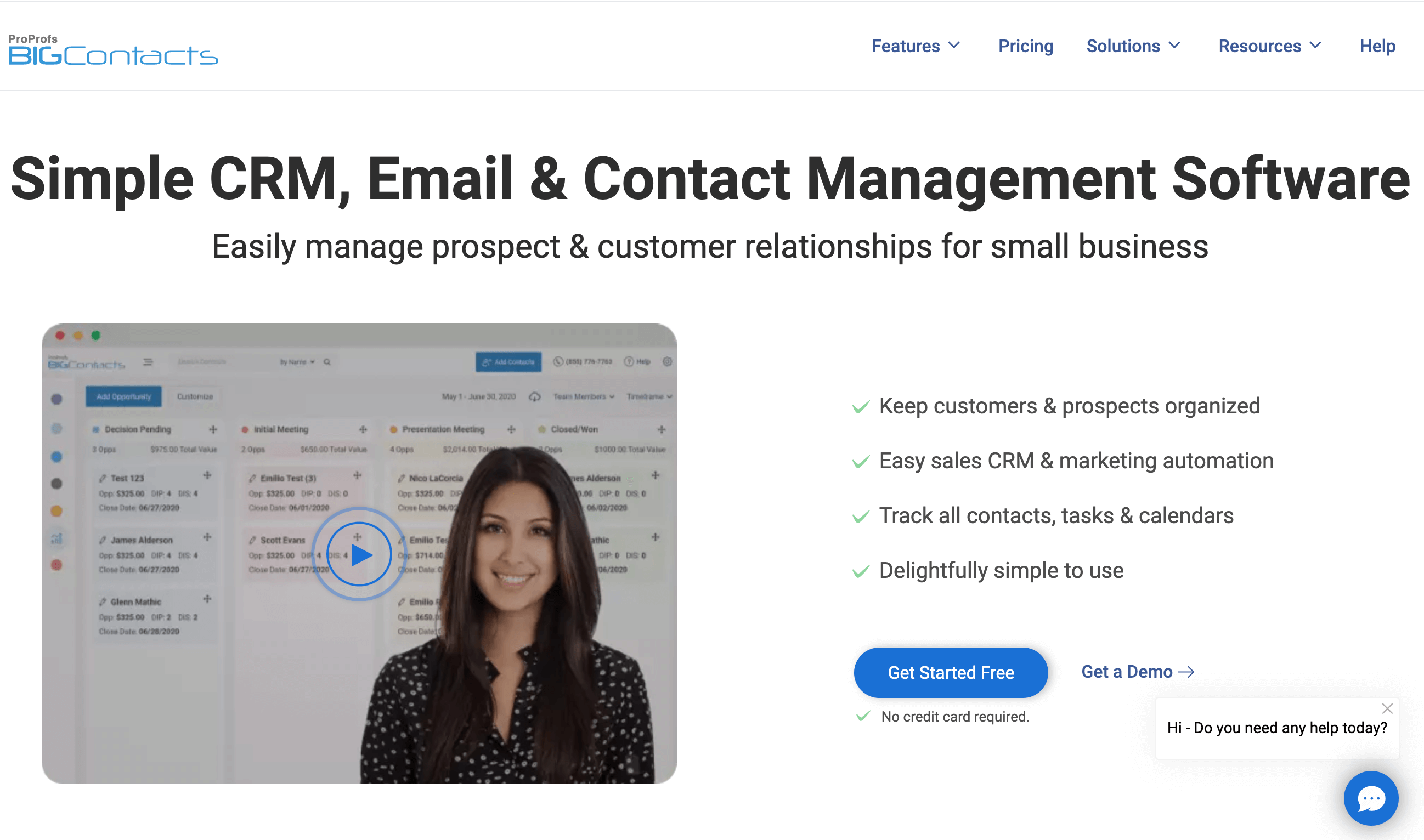
Task: Open the Help navigation item
Action: tap(1378, 45)
